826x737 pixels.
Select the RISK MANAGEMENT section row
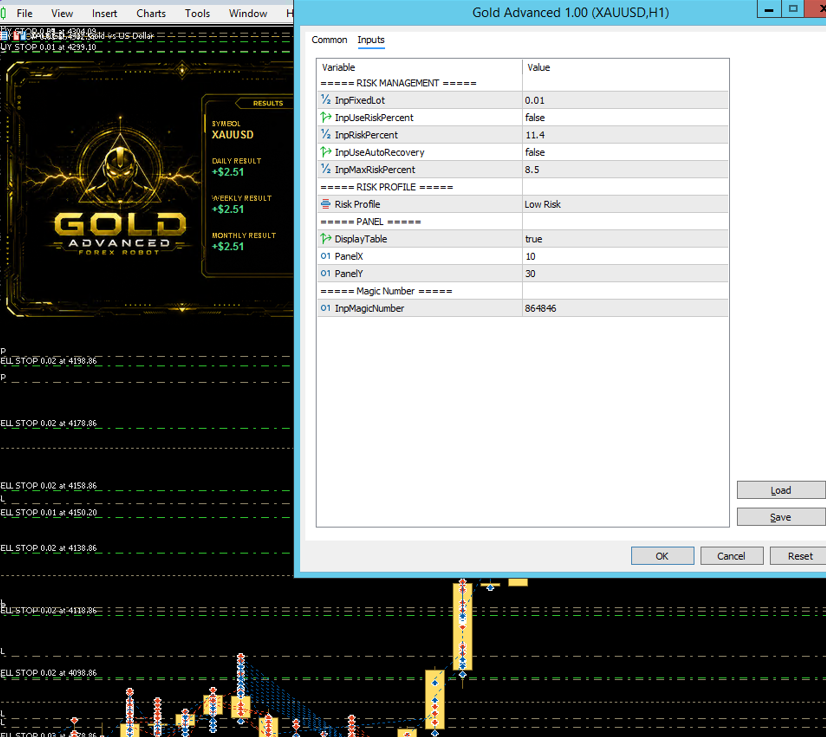523,83
